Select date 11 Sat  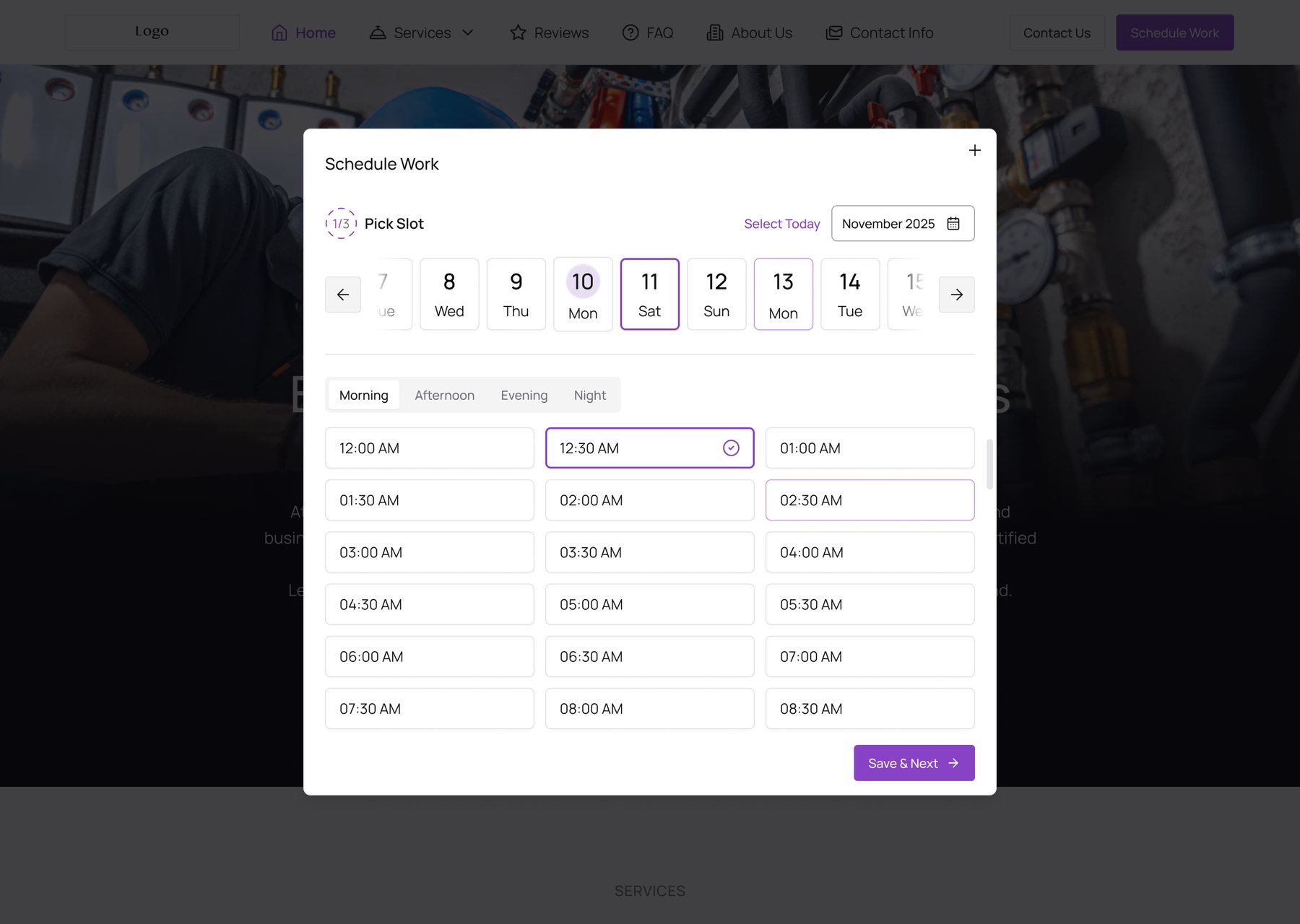click(x=650, y=295)
